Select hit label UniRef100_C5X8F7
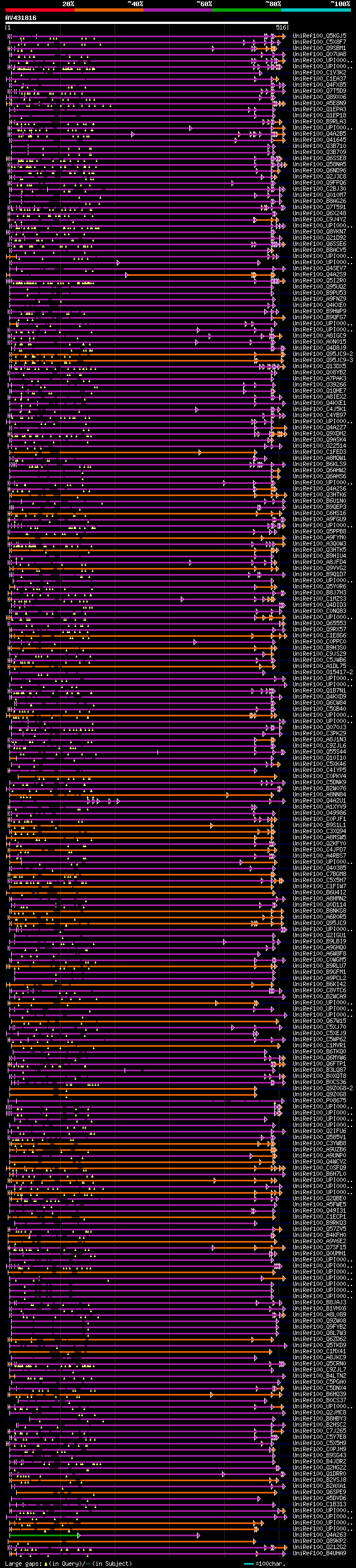This screenshot has height=1568, width=356. pyautogui.click(x=319, y=42)
